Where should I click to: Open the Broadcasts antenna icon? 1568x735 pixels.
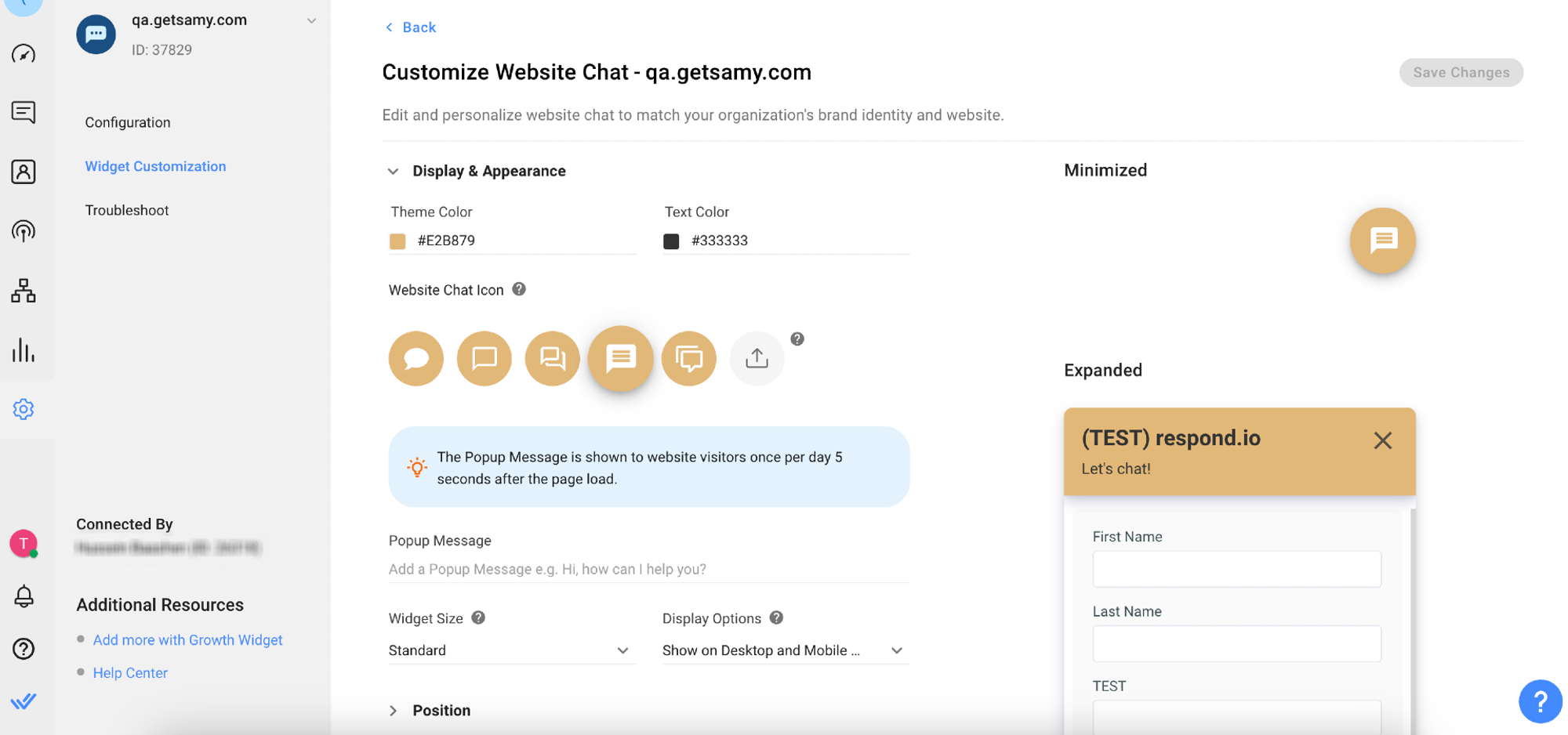[24, 231]
